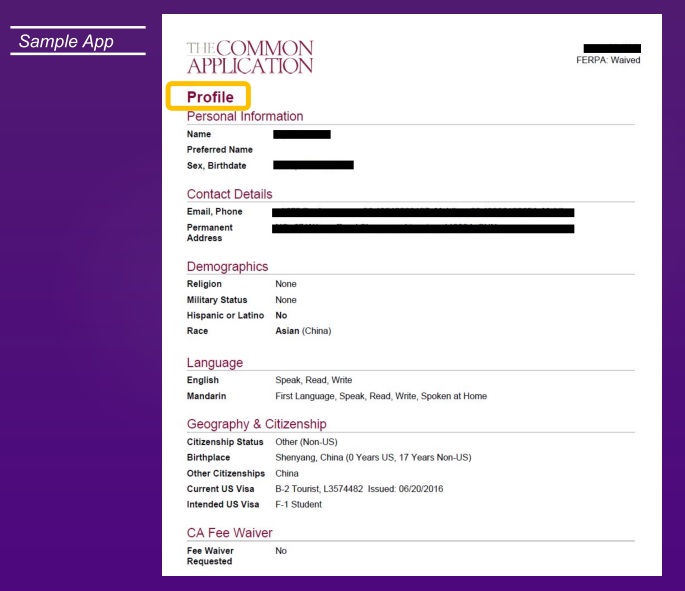Screen dimensions: 685x591
Task: Click the 'FERPA: Waived' text
Action: coord(608,60)
